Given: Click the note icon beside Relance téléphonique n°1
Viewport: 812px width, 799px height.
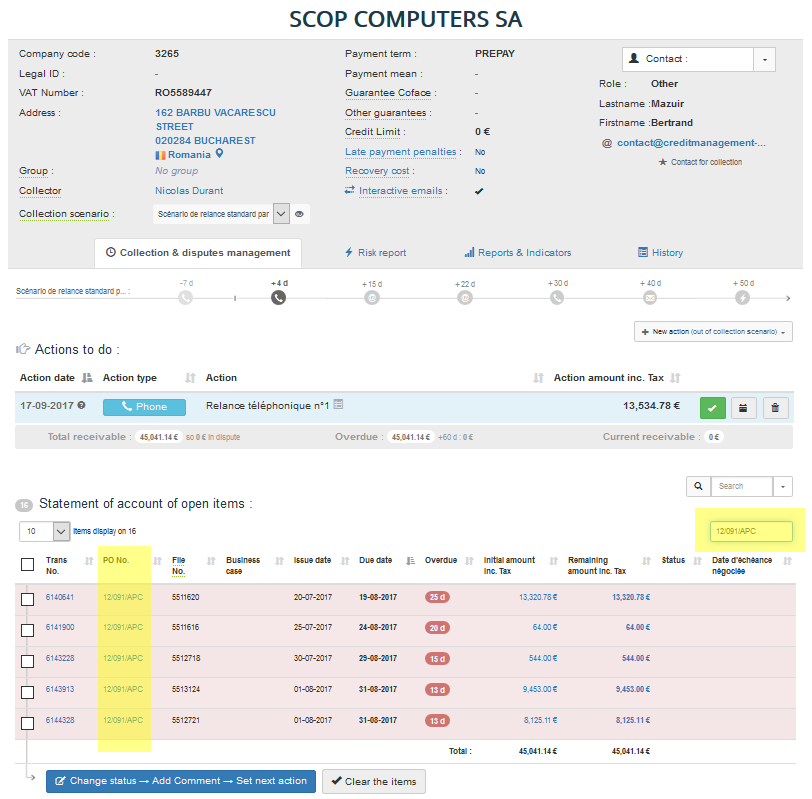Looking at the screenshot, I should click(x=338, y=405).
